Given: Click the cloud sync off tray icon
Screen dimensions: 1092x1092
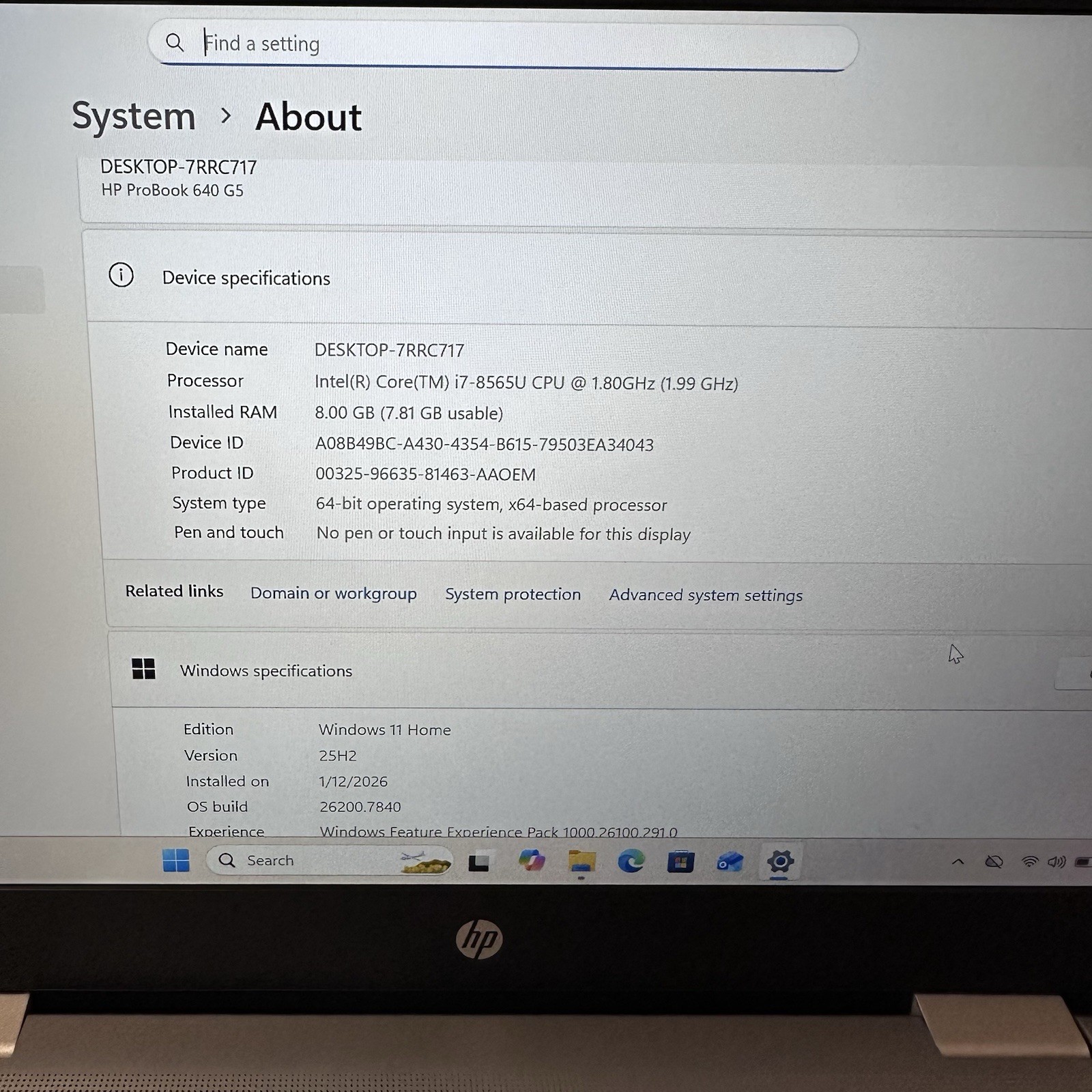Looking at the screenshot, I should tap(994, 862).
